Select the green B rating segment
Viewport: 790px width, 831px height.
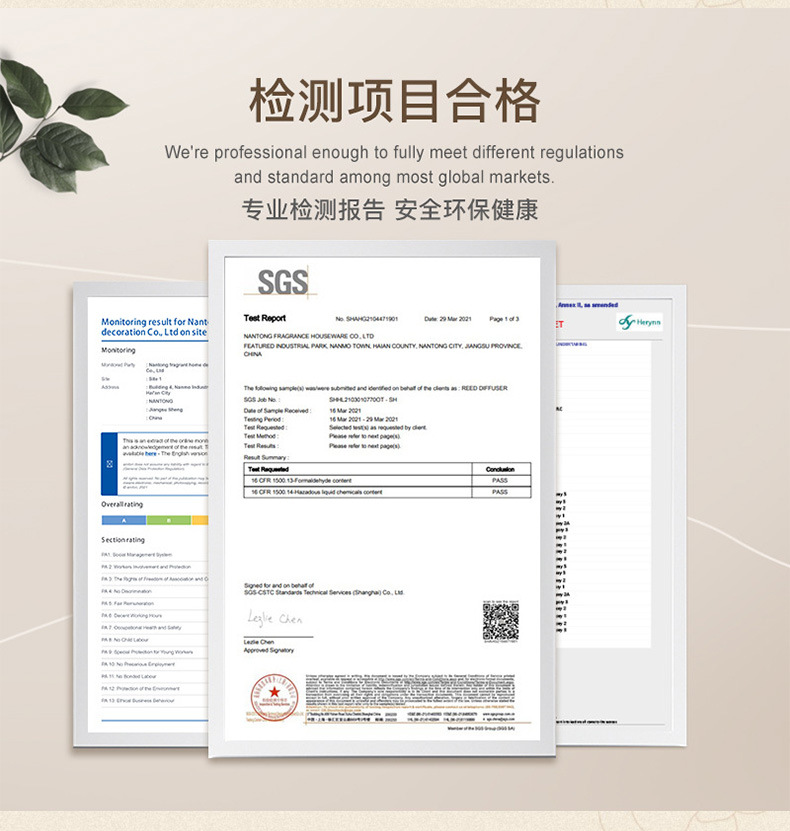(x=169, y=520)
